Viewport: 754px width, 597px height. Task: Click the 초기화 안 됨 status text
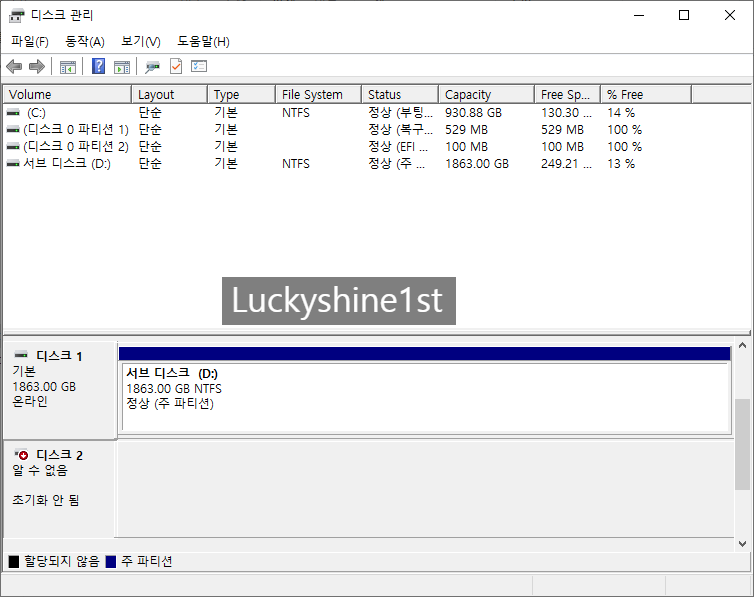click(x=46, y=500)
